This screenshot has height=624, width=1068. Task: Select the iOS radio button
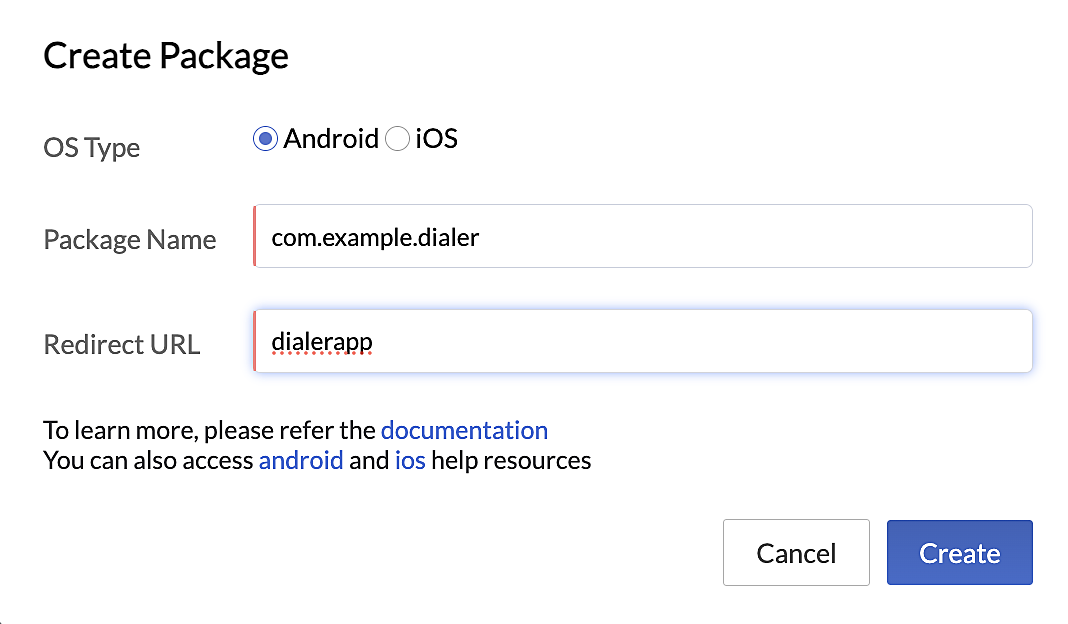pos(397,139)
